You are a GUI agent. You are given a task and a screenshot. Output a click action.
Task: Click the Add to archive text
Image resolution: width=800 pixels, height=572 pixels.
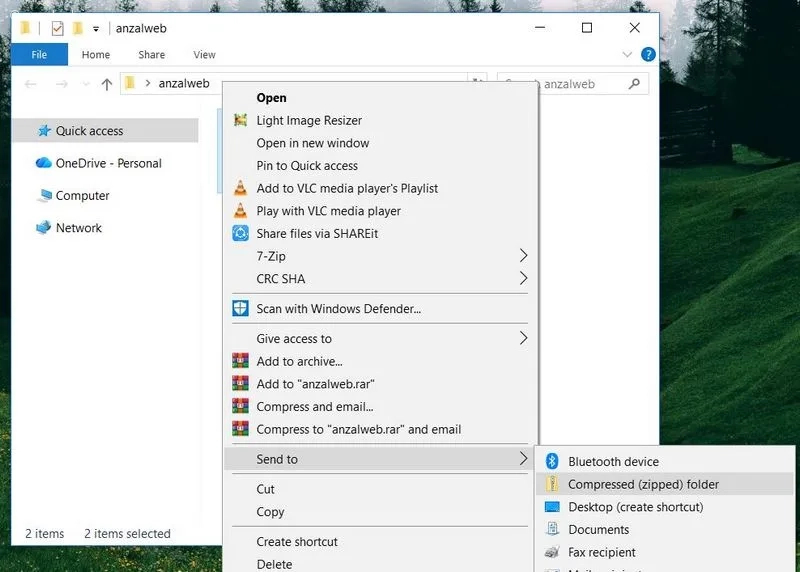pyautogui.click(x=299, y=361)
